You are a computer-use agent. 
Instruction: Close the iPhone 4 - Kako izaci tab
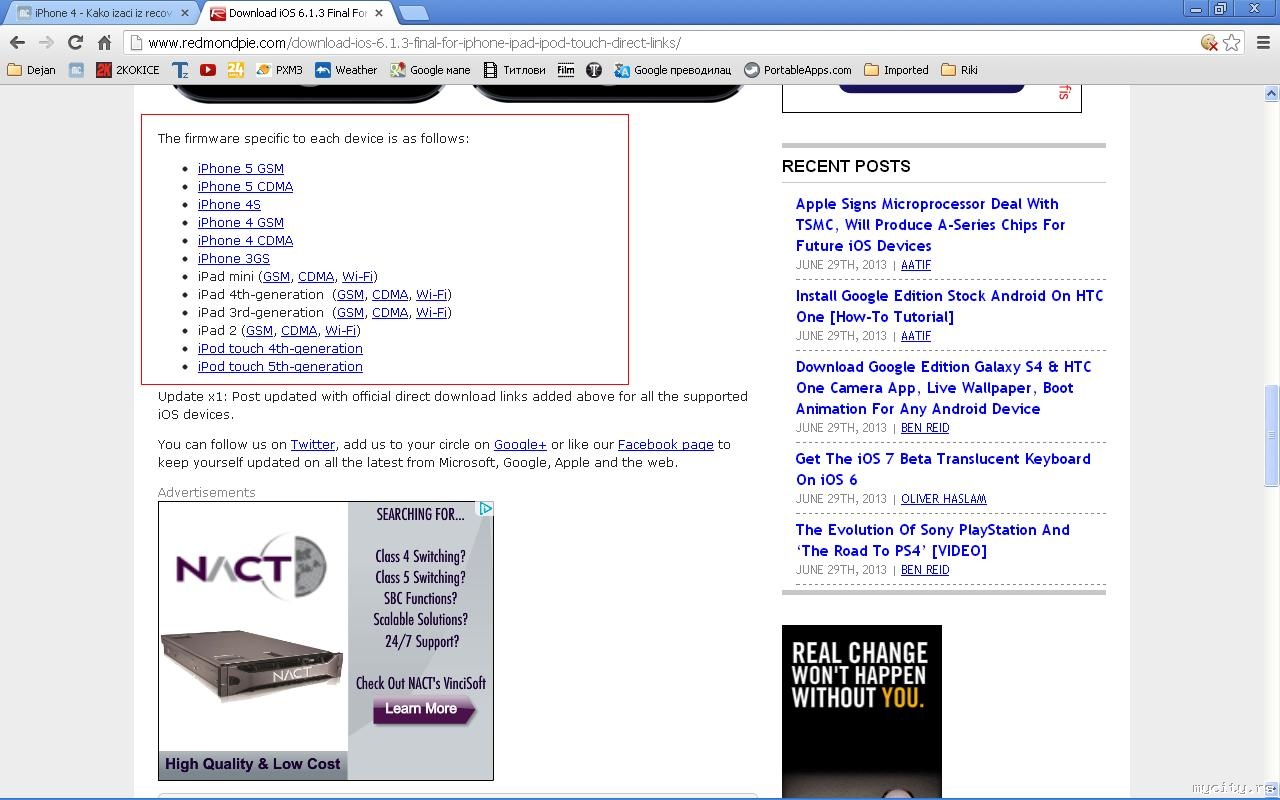184,13
